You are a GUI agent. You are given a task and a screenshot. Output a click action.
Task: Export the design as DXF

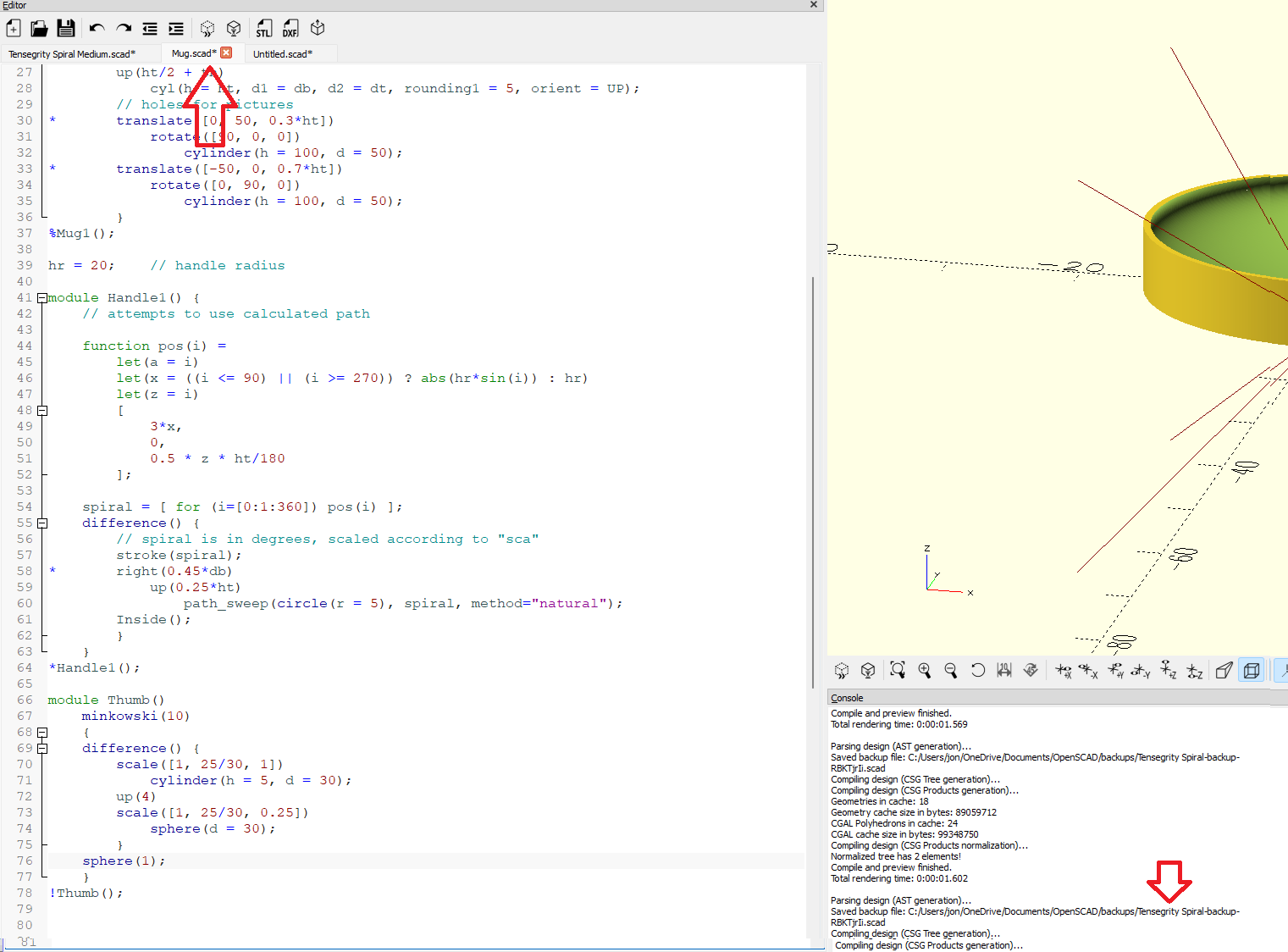point(290,29)
